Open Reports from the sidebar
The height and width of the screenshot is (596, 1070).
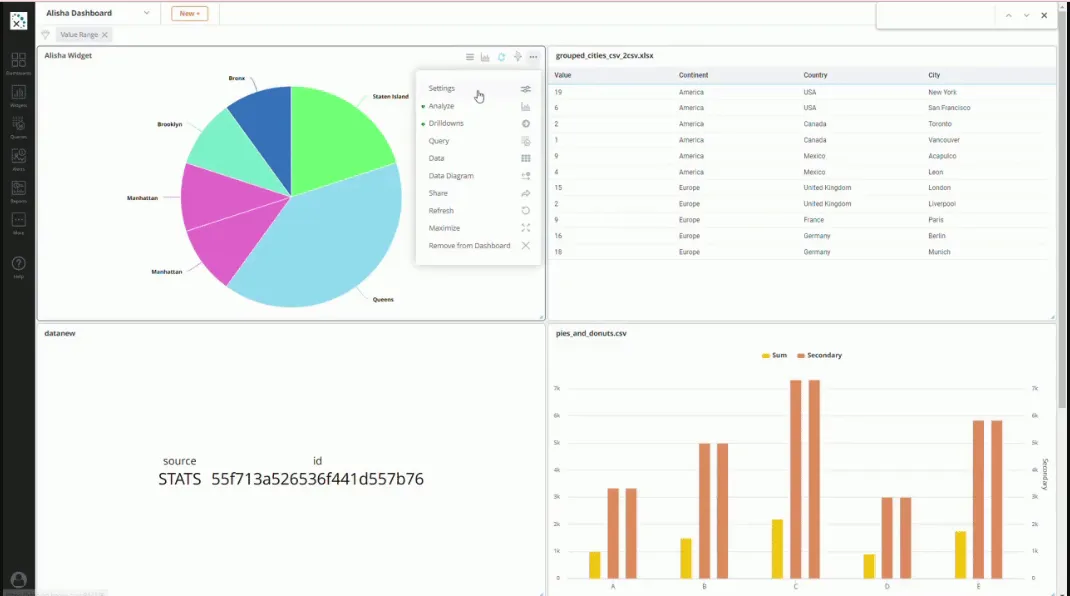tap(18, 190)
